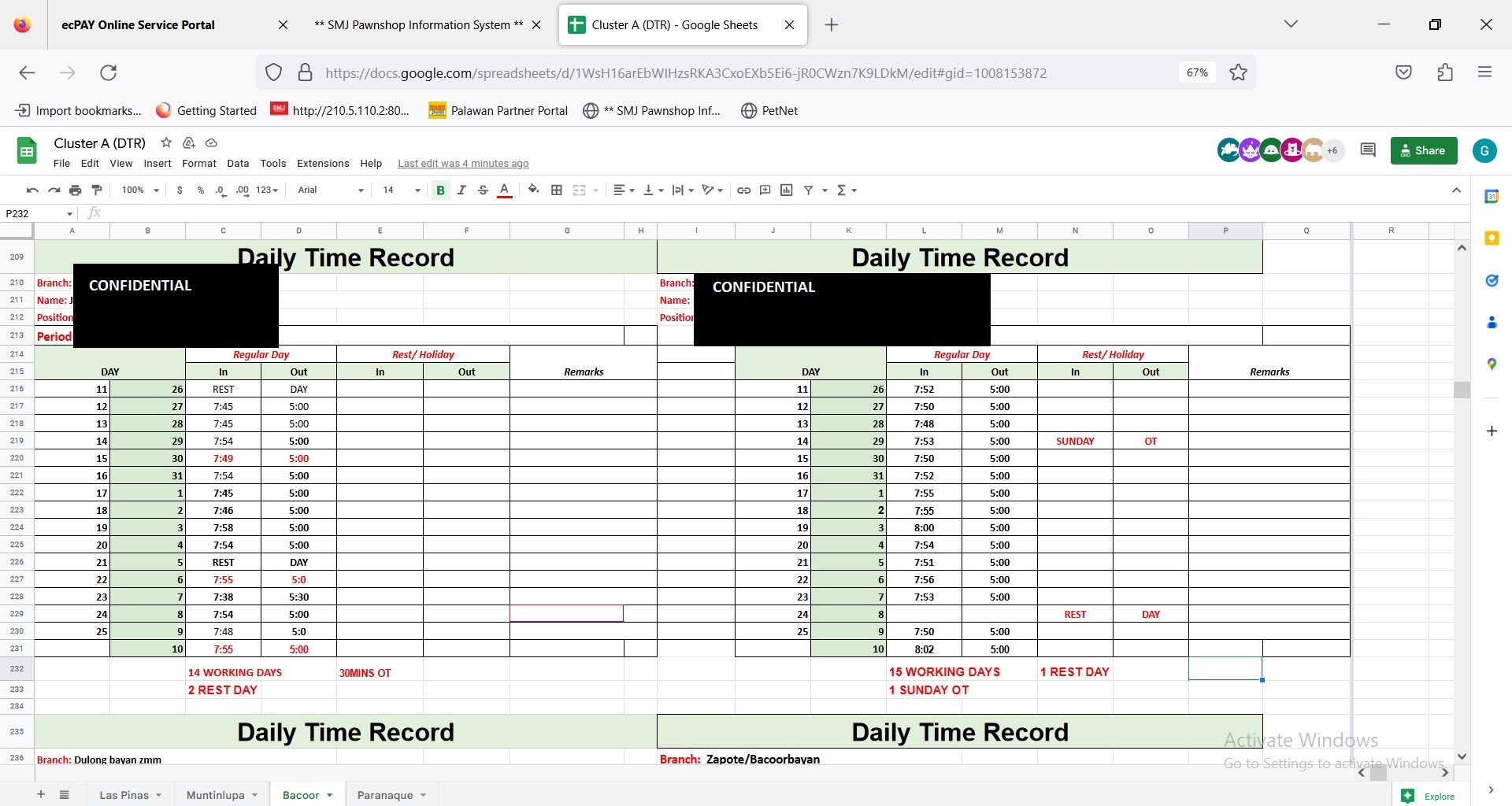Format cell as percent
The image size is (1512, 806).
click(201, 190)
